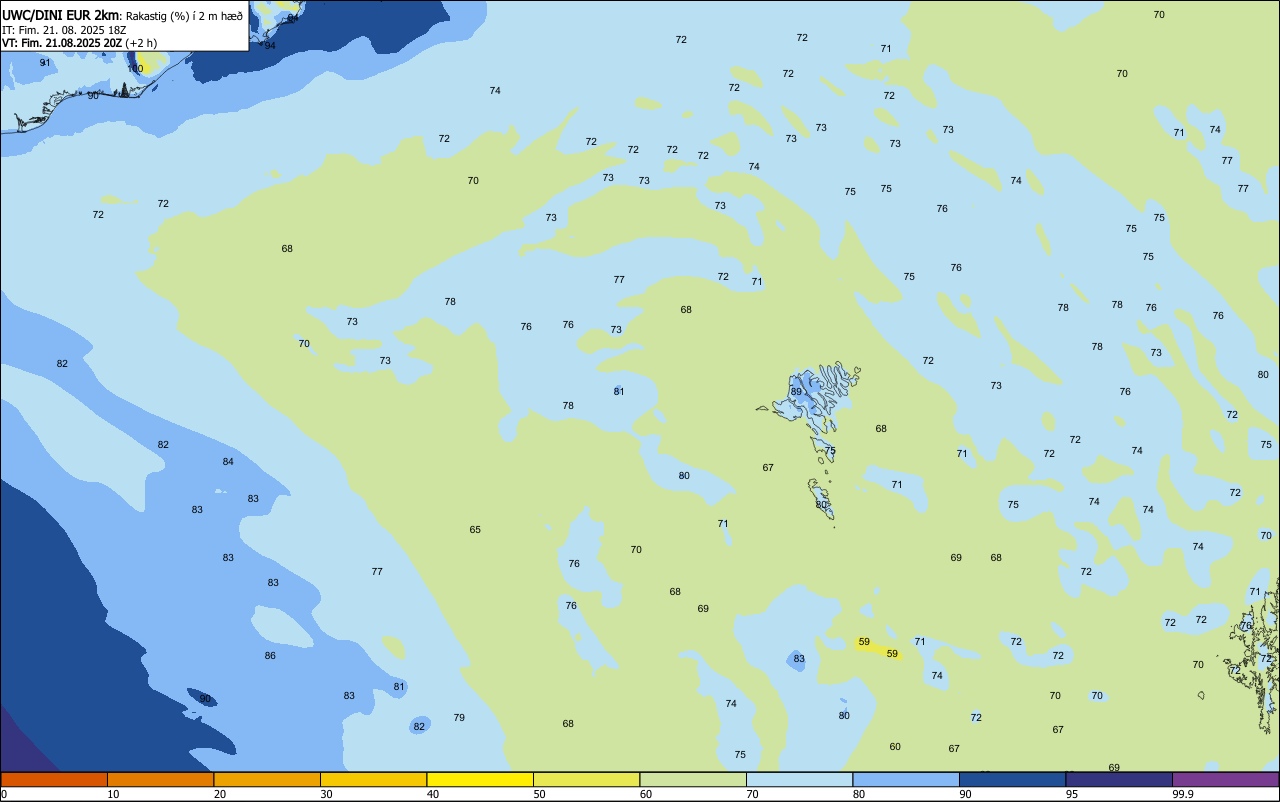Click the 30–40 amber legend swatch
The width and height of the screenshot is (1280, 802).
click(x=373, y=779)
